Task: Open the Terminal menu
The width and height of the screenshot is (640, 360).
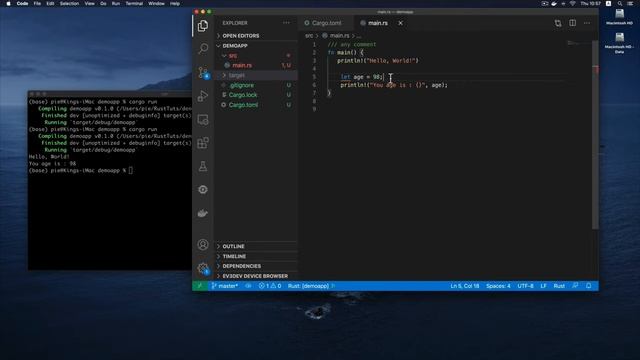Action: coord(134,3)
